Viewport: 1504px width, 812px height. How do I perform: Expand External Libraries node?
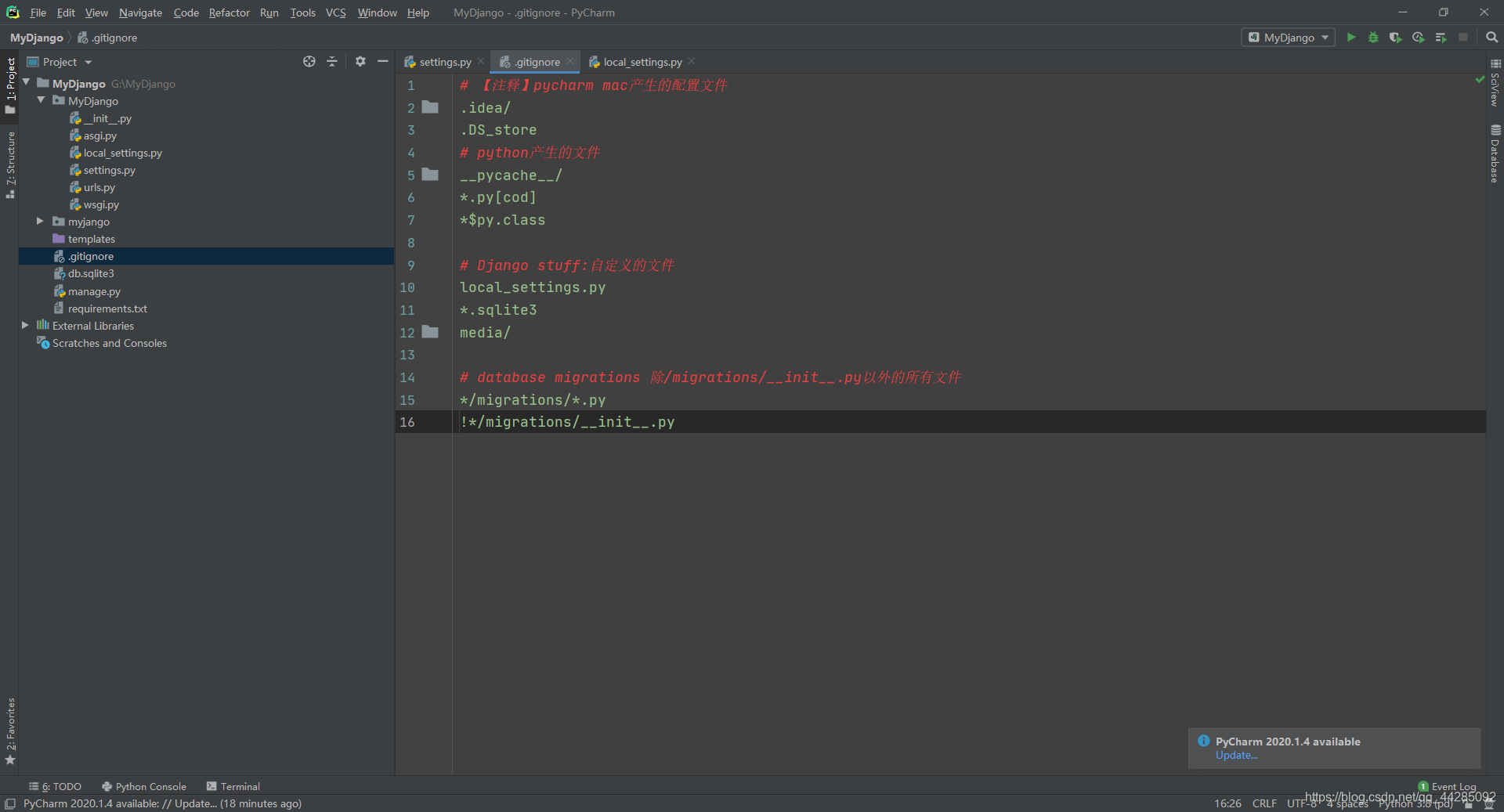point(25,326)
